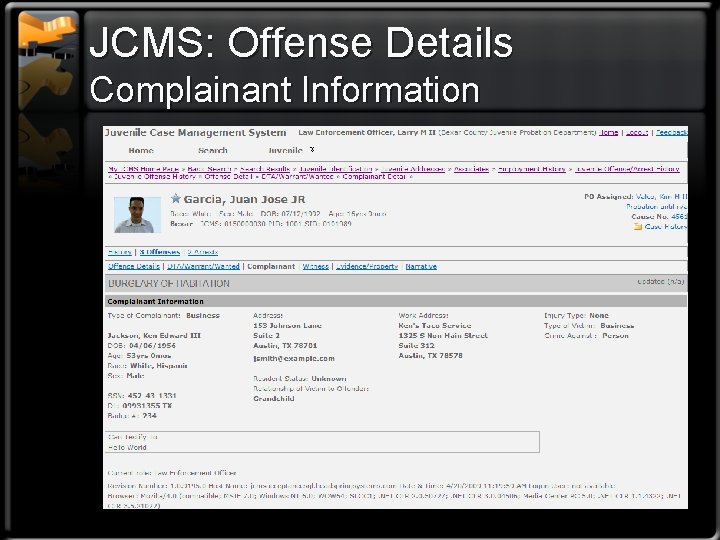Image resolution: width=720 pixels, height=540 pixels.
Task: Click the Crime Against Person value
Action: (x=615, y=336)
